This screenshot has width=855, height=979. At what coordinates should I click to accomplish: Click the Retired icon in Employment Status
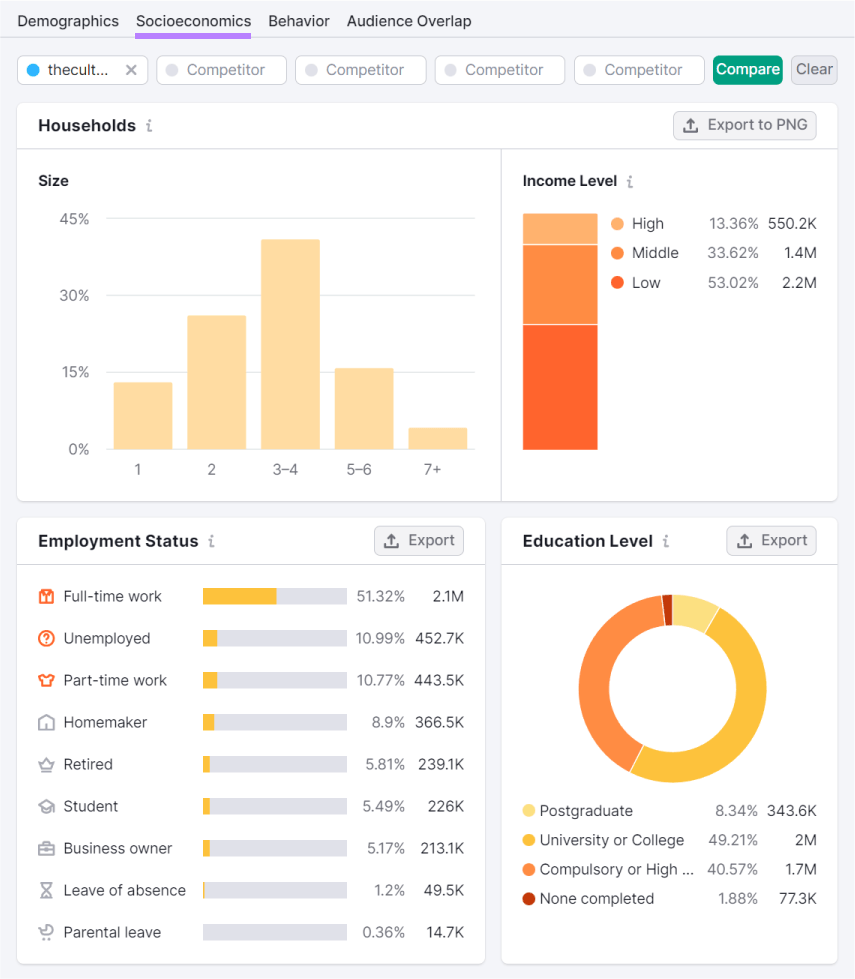pyautogui.click(x=46, y=764)
